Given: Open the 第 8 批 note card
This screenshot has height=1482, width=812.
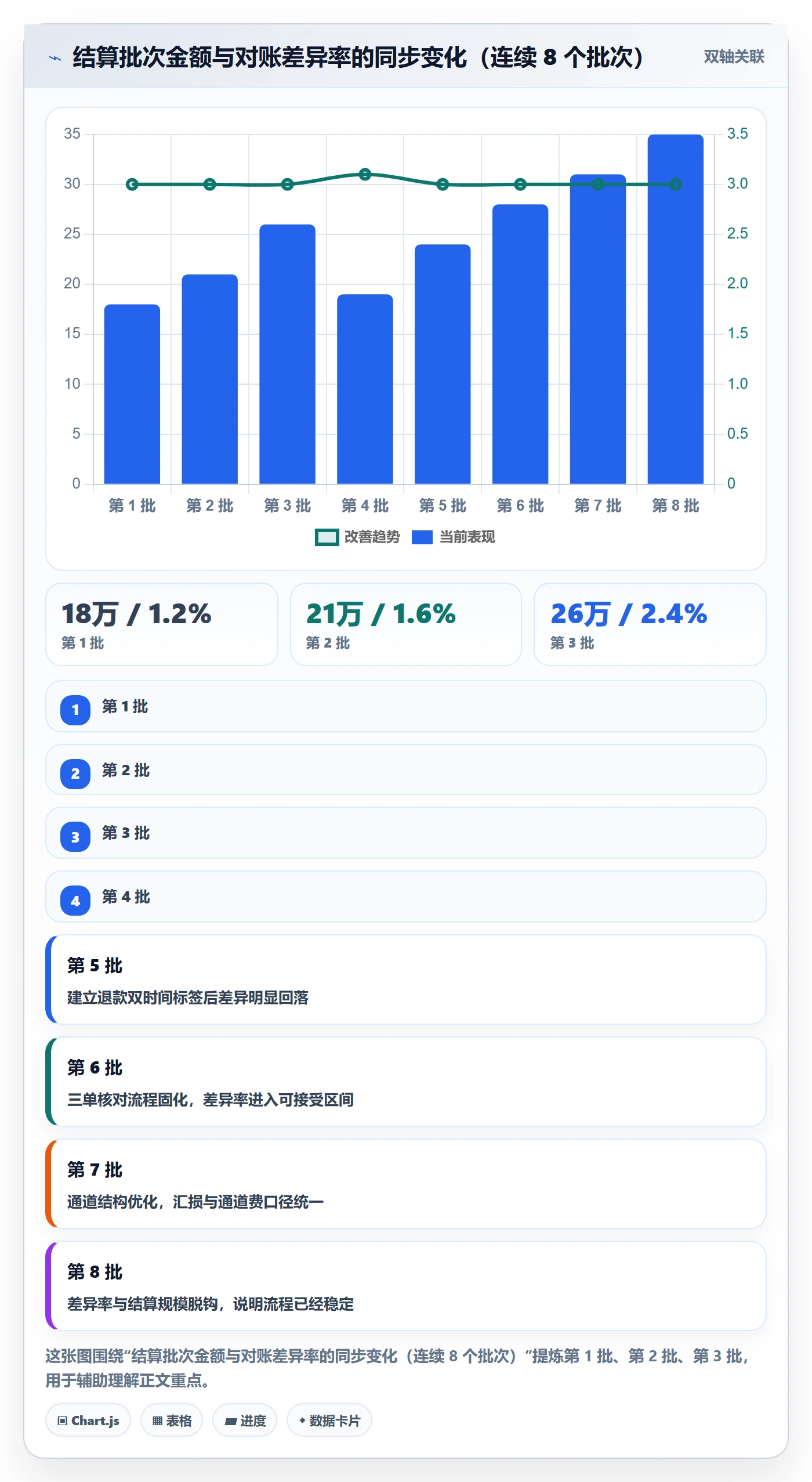Looking at the screenshot, I should (x=406, y=1286).
